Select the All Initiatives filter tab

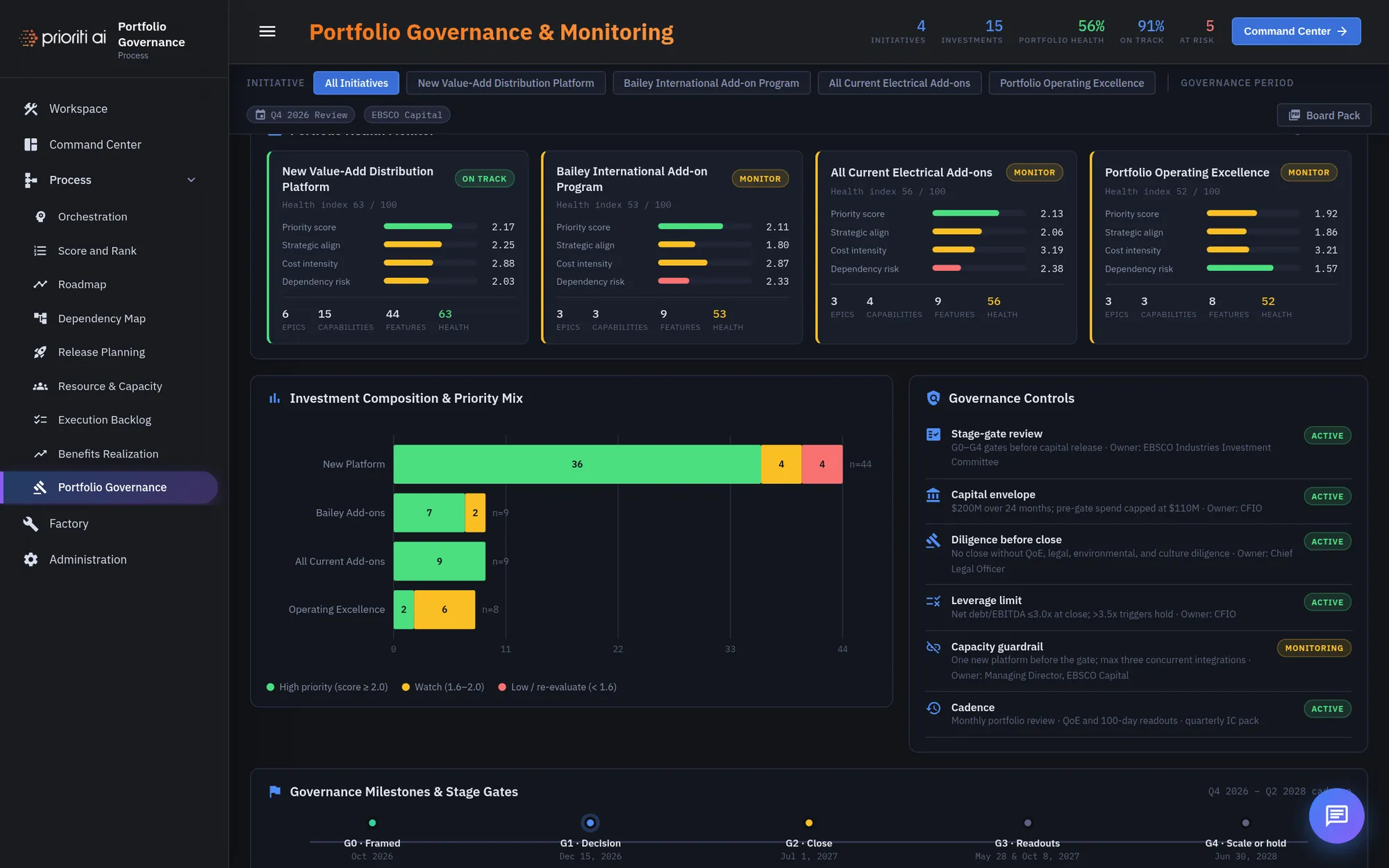356,83
